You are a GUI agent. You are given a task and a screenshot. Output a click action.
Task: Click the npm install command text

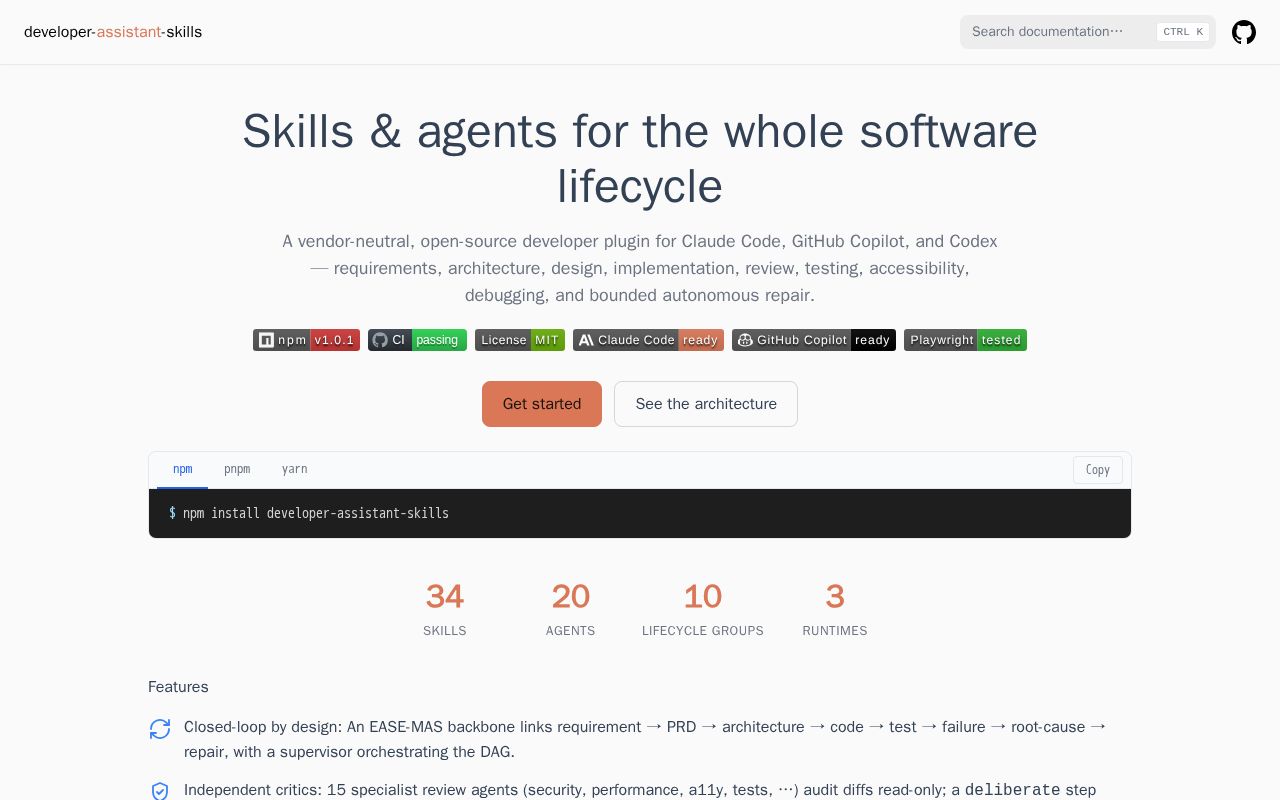(x=316, y=513)
